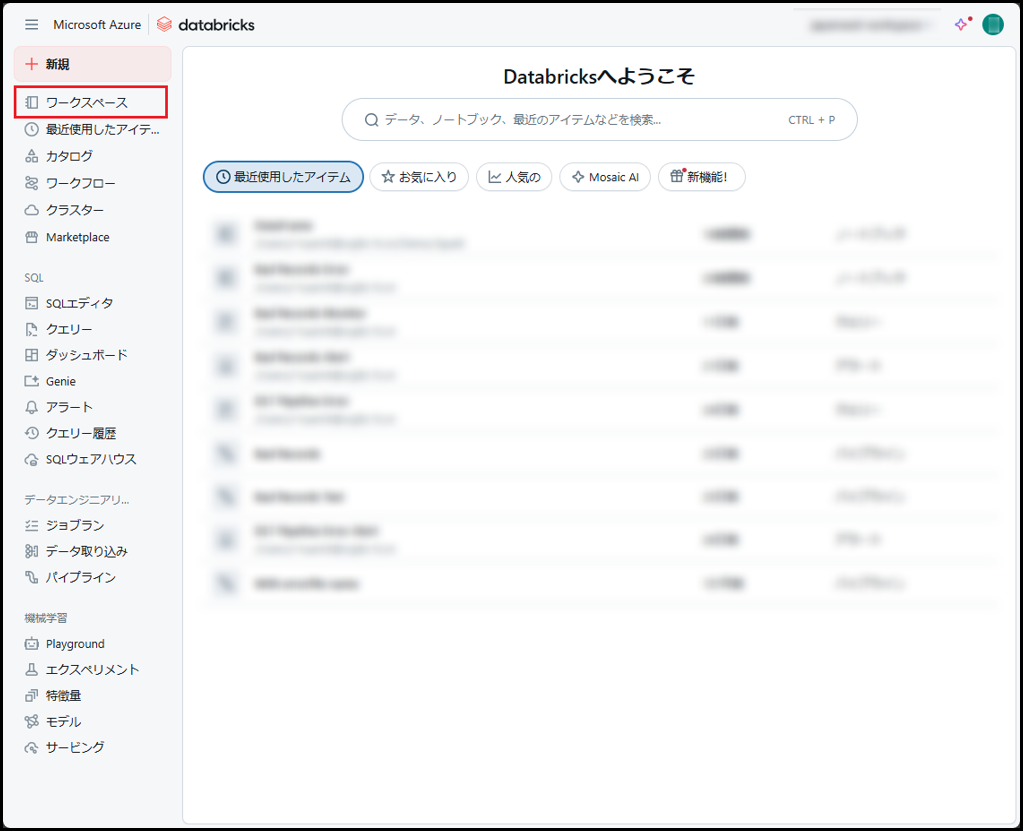1023x831 pixels.
Task: Select the Mosaic AI tab
Action: click(x=605, y=177)
